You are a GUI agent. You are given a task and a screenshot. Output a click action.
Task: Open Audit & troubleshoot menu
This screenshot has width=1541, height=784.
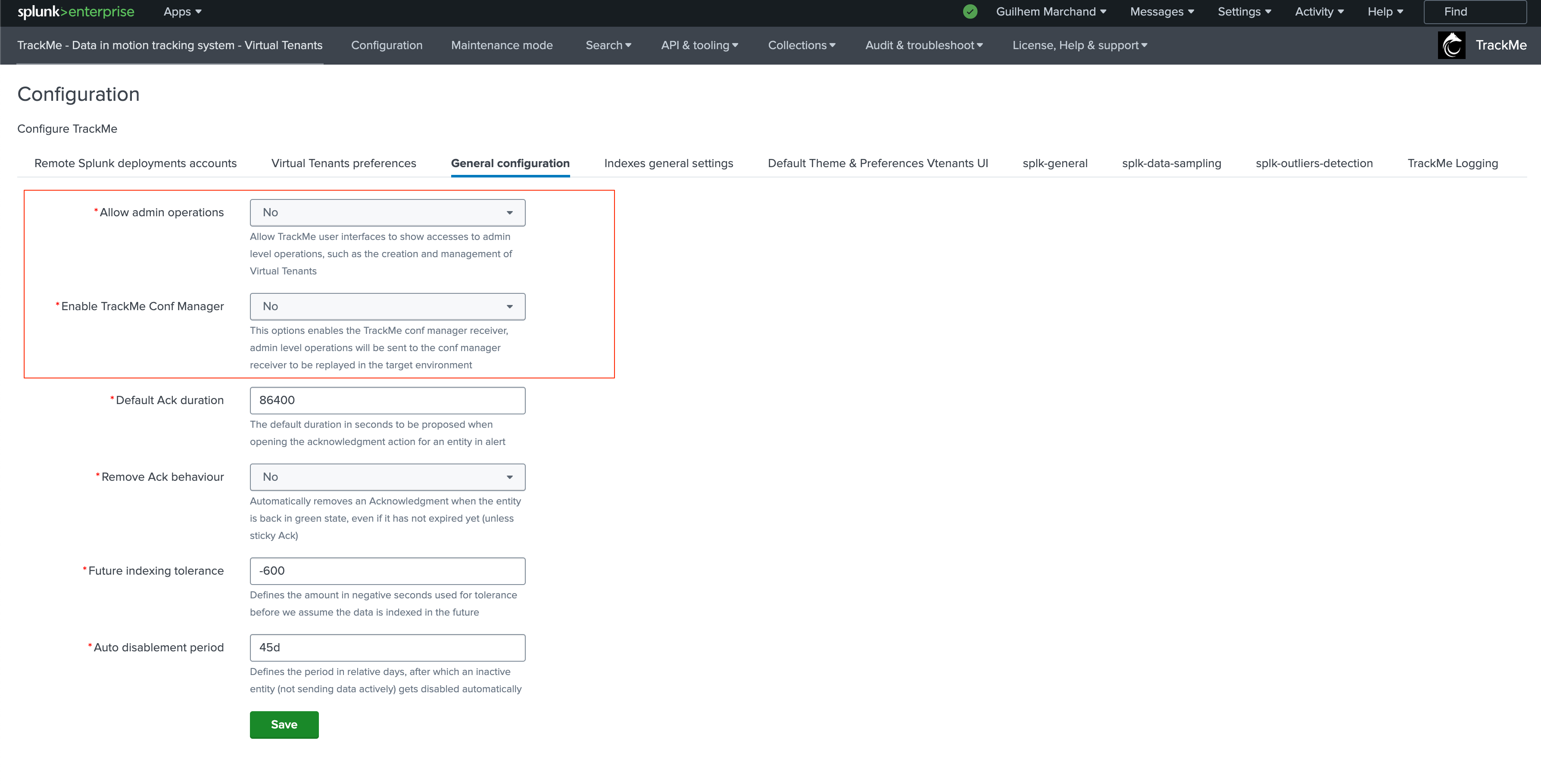coord(923,46)
